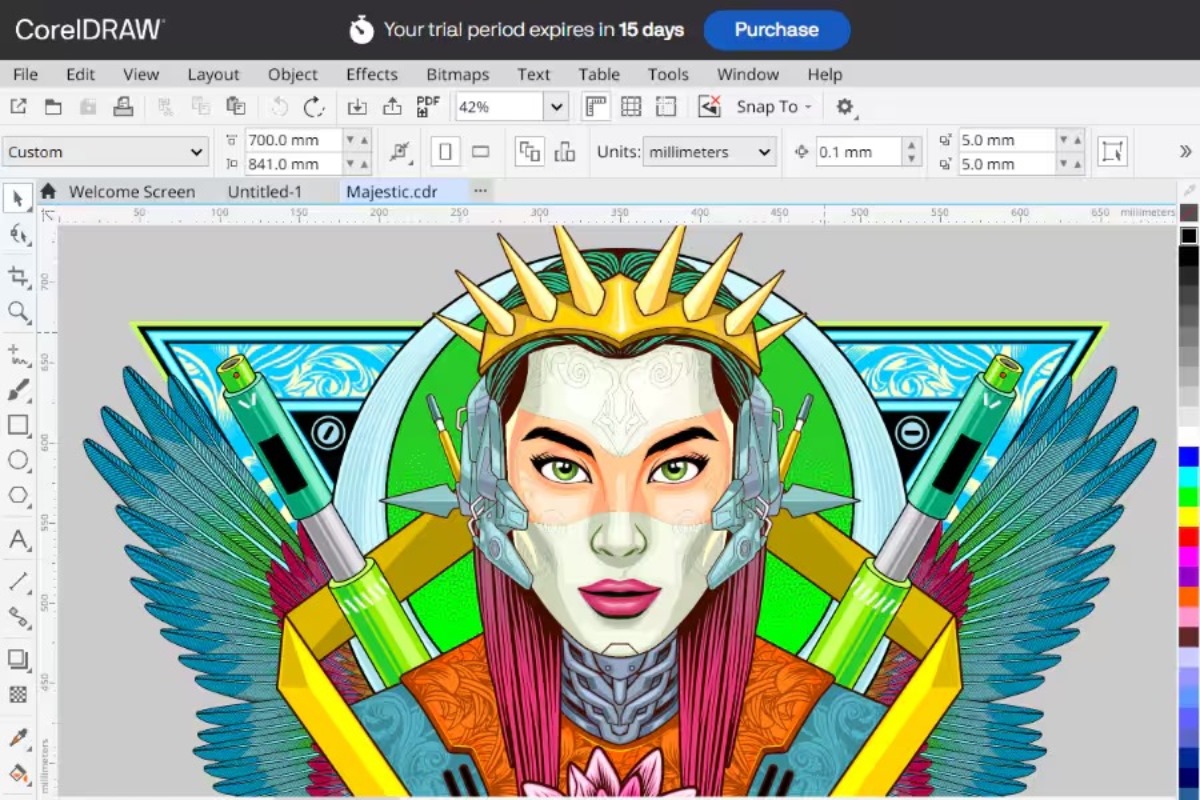The height and width of the screenshot is (800, 1200).
Task: Select the Pick tool
Action: (x=16, y=198)
